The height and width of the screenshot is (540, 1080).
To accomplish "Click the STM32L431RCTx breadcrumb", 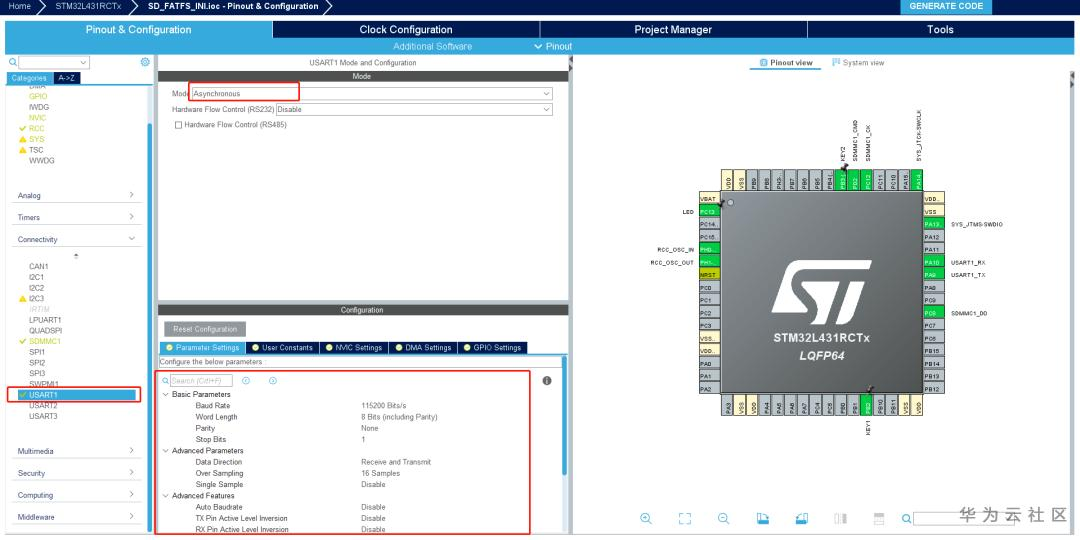I will tap(88, 6).
